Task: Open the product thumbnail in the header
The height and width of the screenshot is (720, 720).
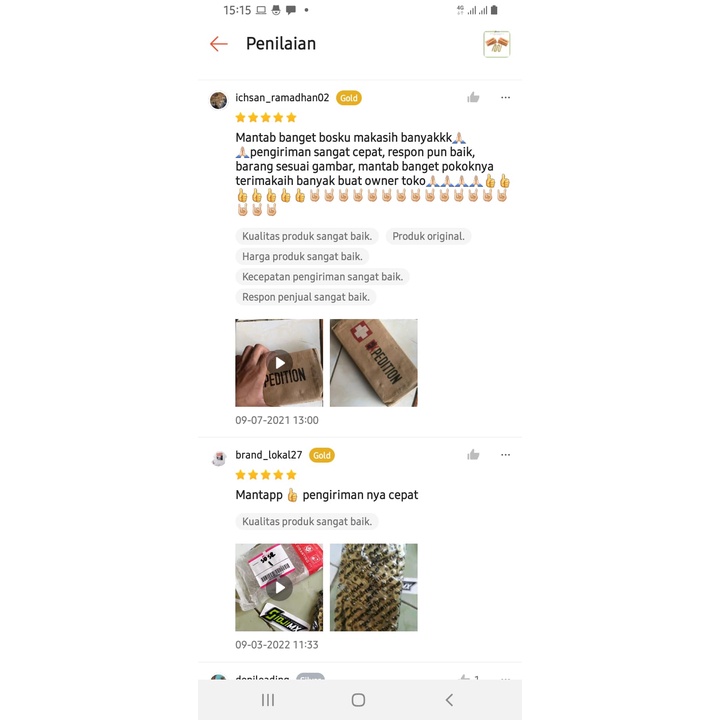Action: (496, 44)
